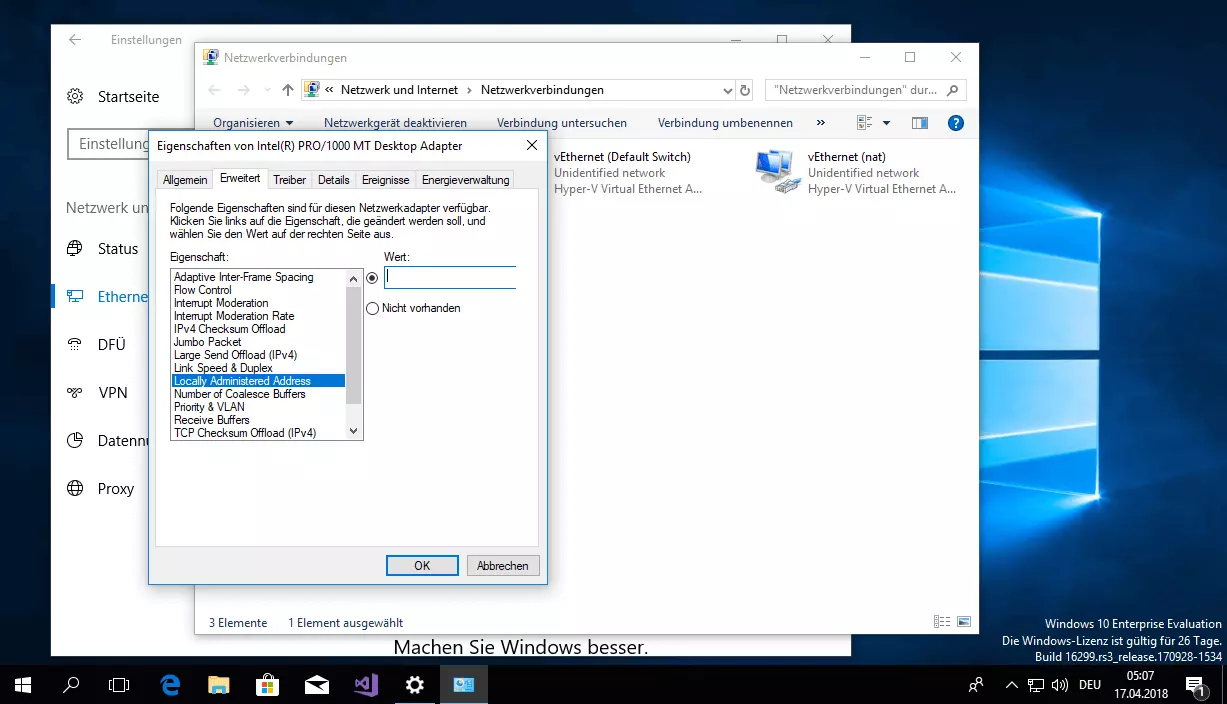1227x704 pixels.
Task: Switch to the Treiber tab
Action: 290,180
